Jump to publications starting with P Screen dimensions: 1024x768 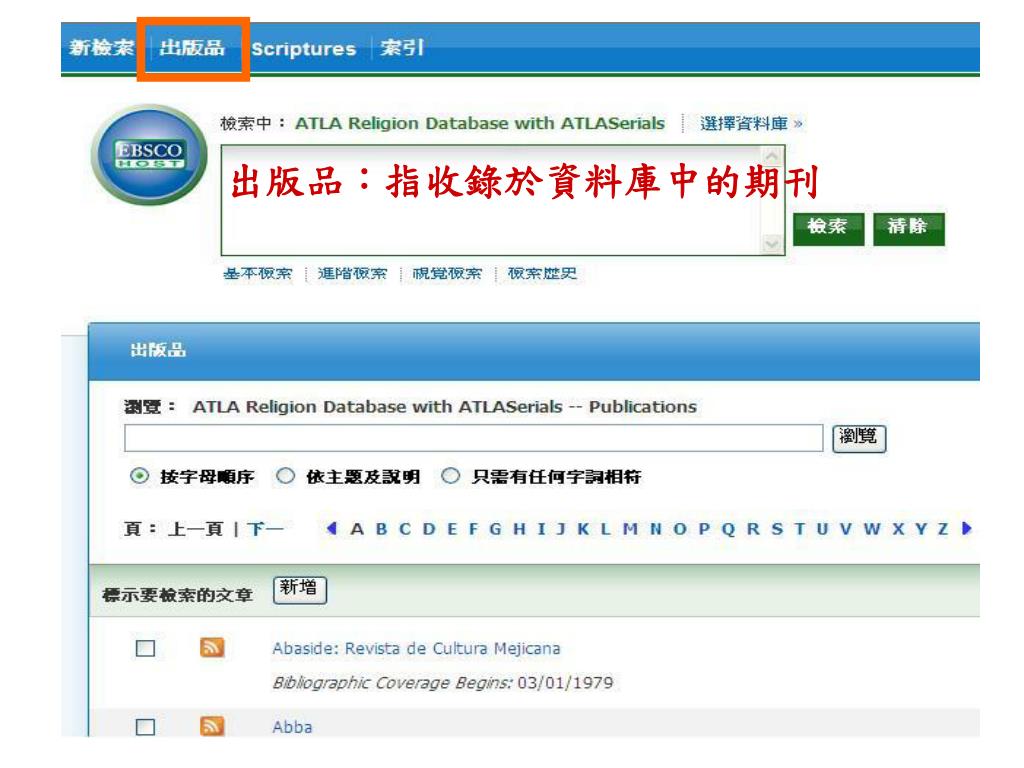click(x=704, y=529)
